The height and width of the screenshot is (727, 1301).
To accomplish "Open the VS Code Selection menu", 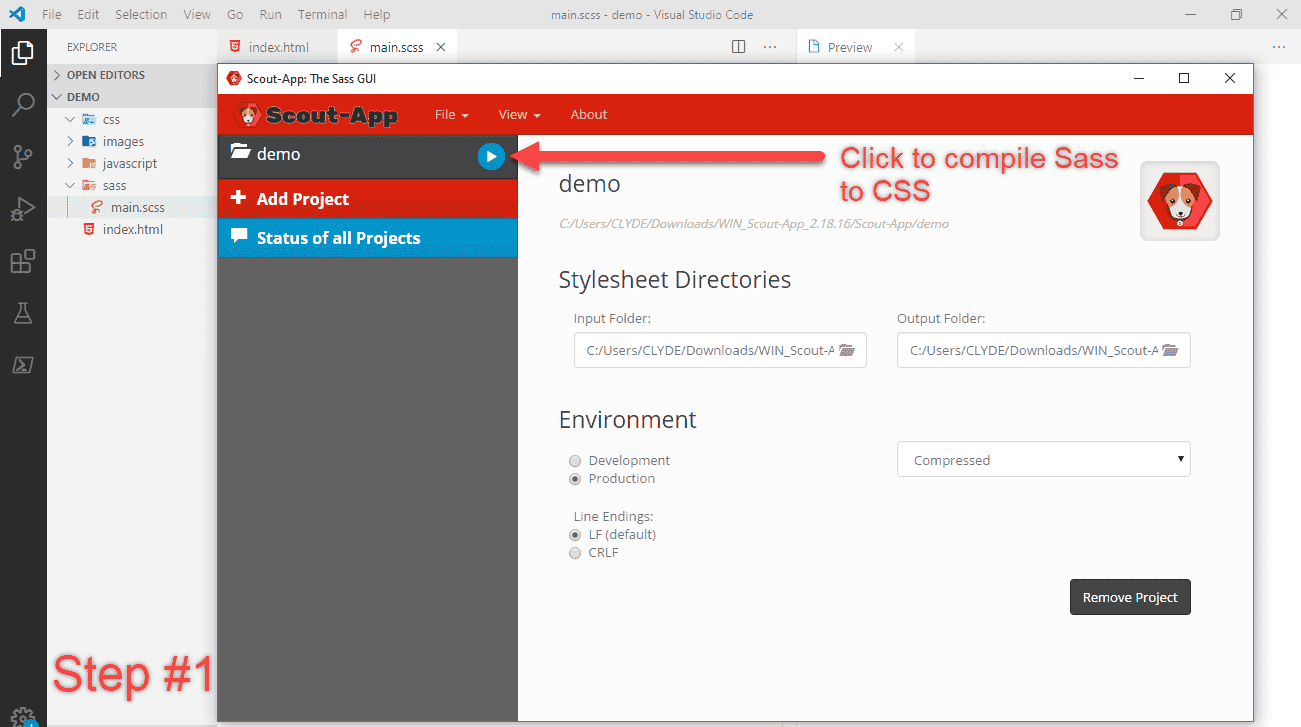I will 141,15.
